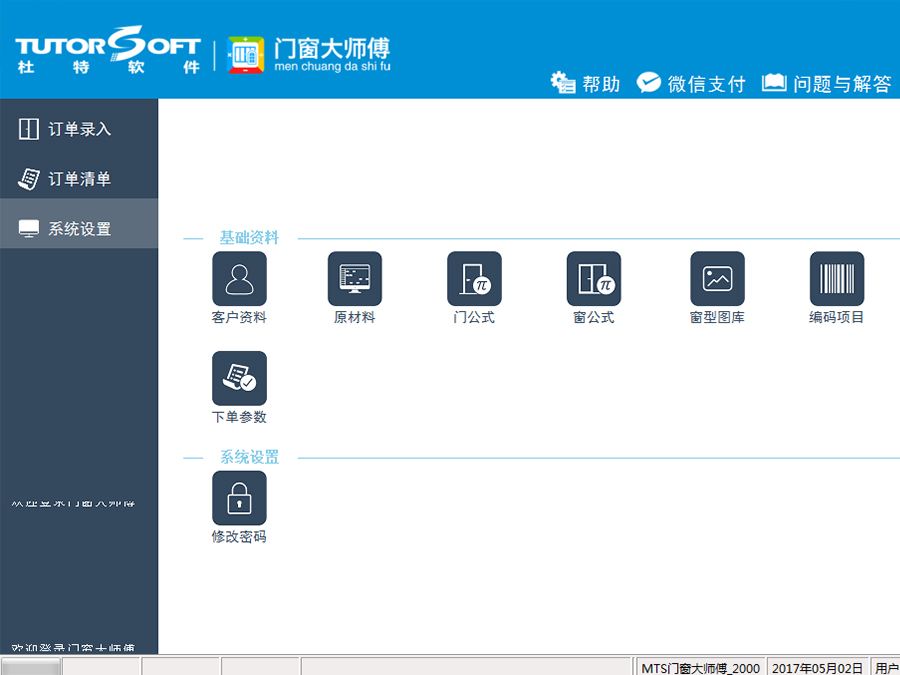Click 基础资料 section heading
This screenshot has height=675, width=900.
pos(250,238)
